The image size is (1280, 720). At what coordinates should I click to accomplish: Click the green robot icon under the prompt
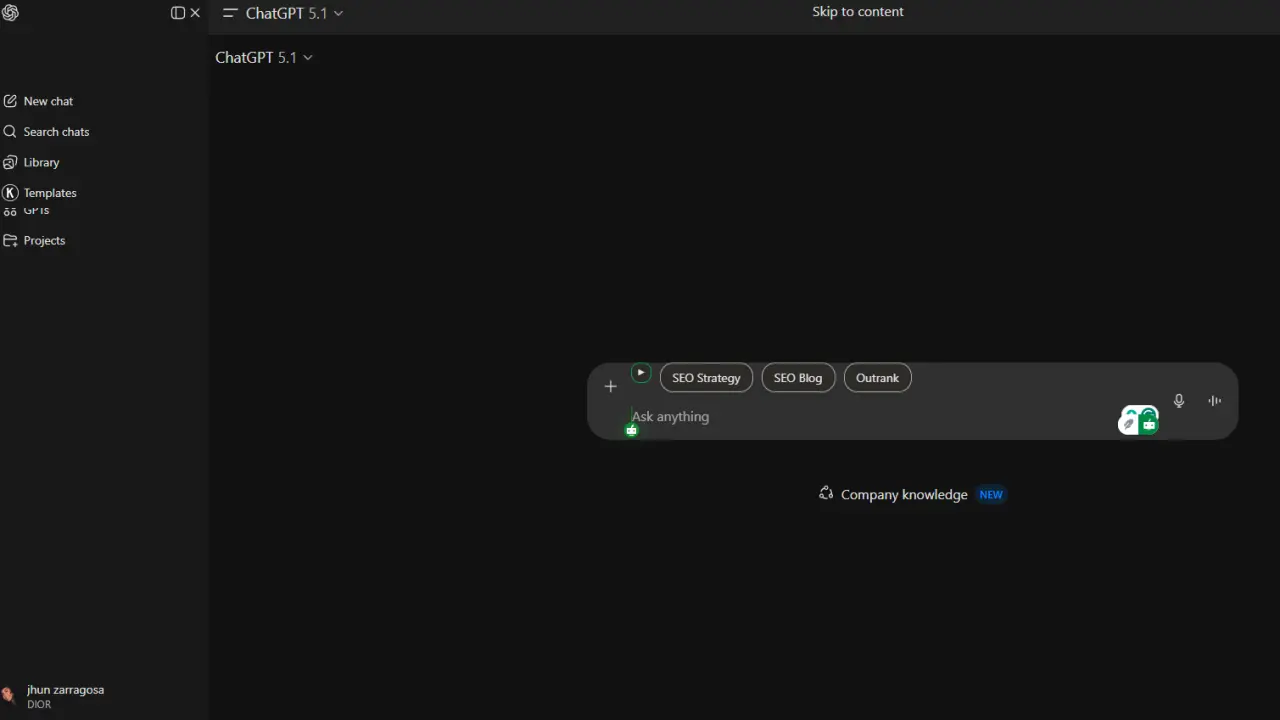[631, 430]
